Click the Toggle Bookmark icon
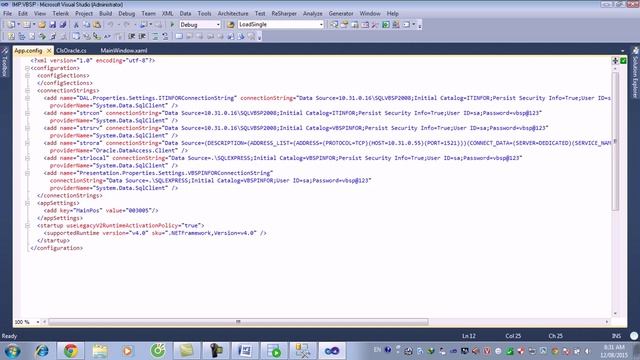 click(179, 36)
